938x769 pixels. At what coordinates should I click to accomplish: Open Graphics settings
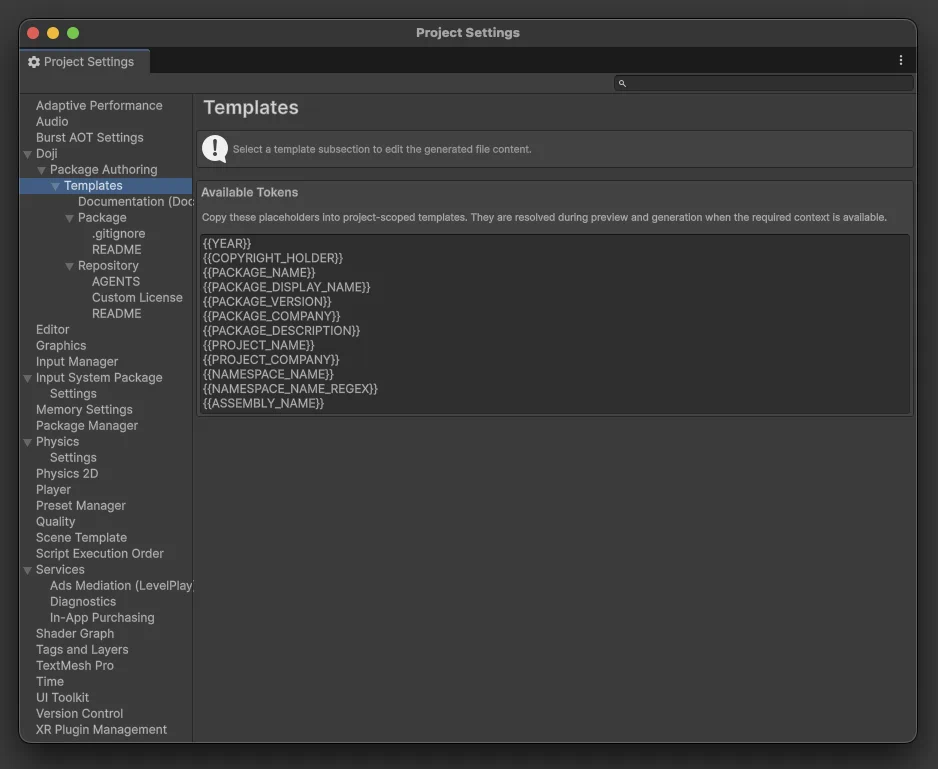[61, 345]
